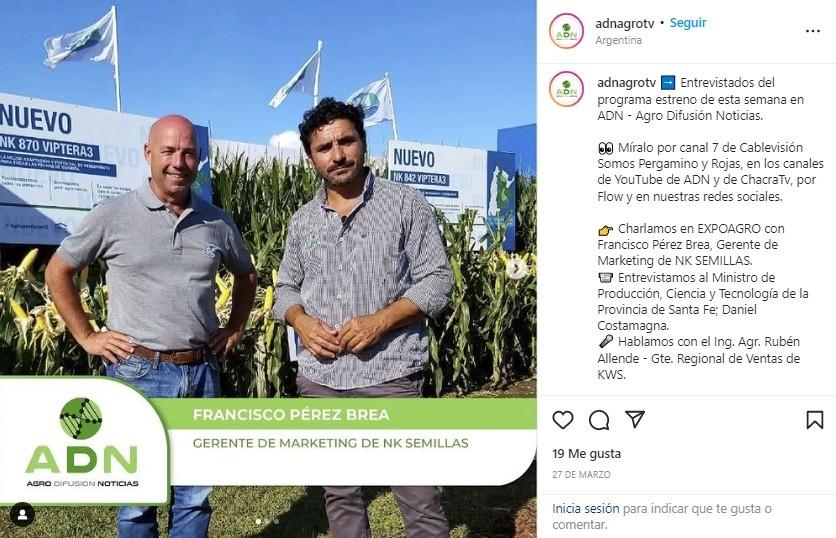Follow the account with Seguir
The height and width of the screenshot is (538, 836).
pos(688,23)
